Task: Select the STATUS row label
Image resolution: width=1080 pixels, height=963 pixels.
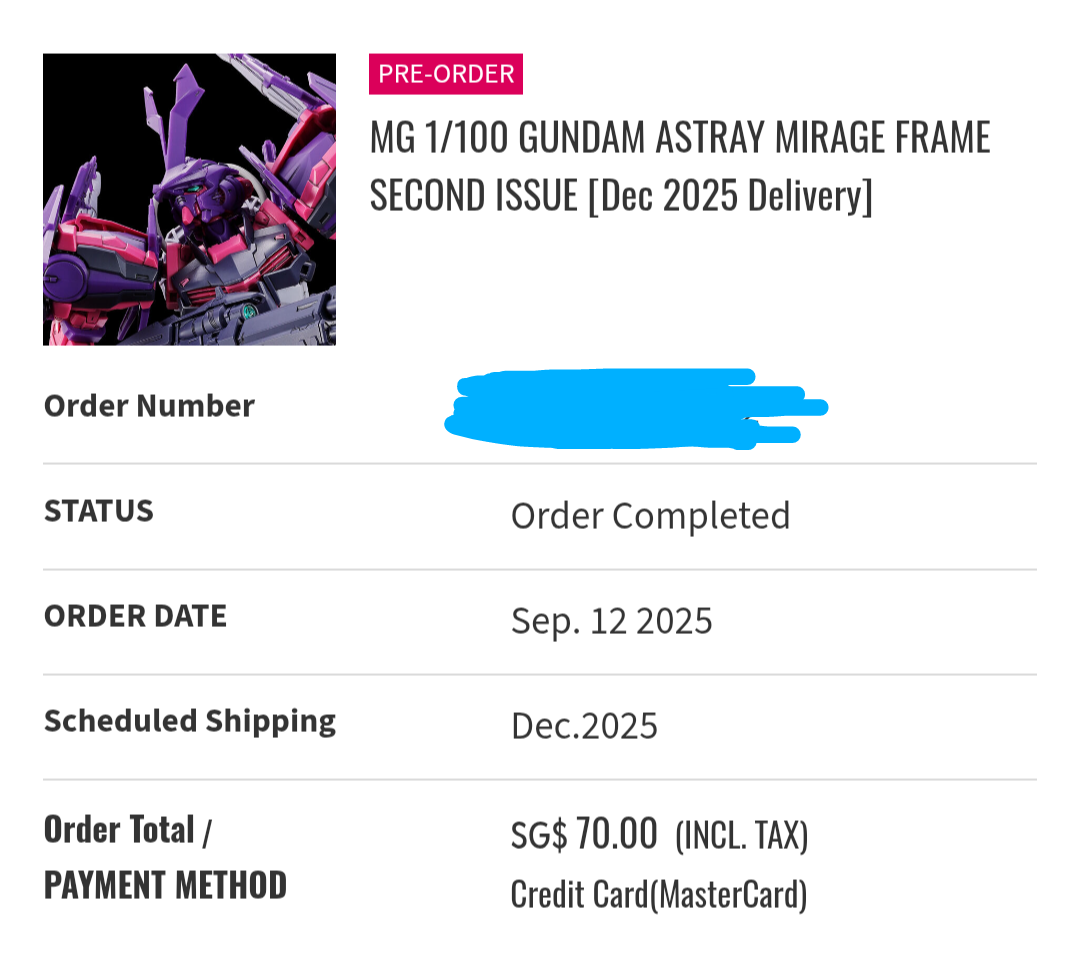Action: (x=98, y=511)
